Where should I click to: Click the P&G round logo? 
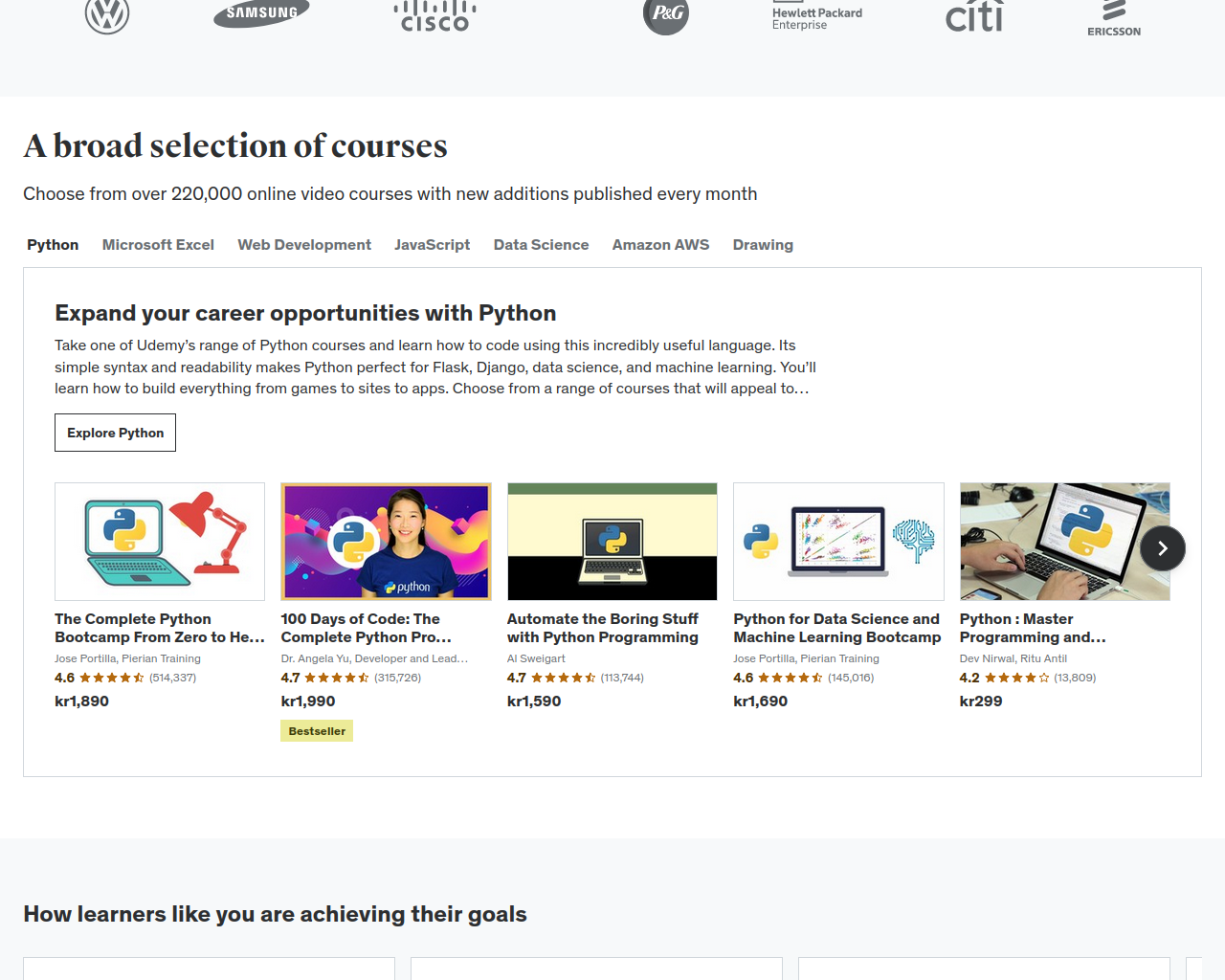(x=666, y=15)
